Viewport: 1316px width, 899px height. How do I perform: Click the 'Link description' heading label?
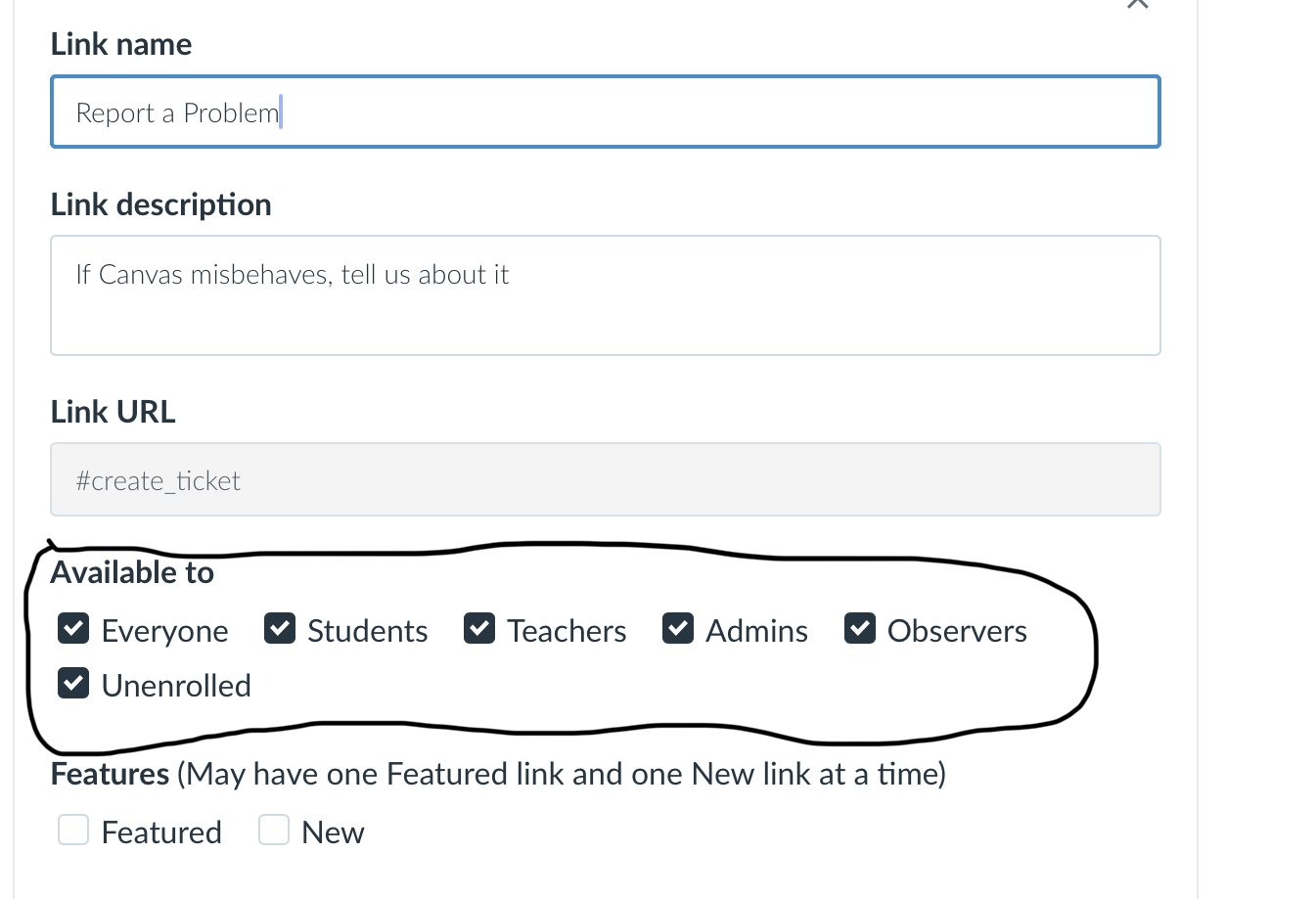(160, 204)
